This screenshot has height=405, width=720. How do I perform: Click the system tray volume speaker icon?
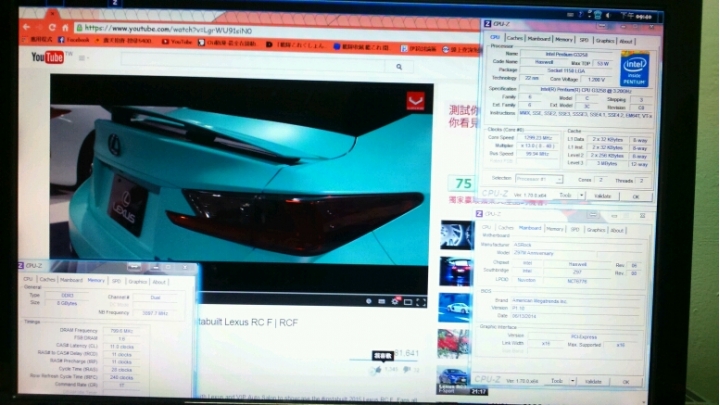point(608,15)
